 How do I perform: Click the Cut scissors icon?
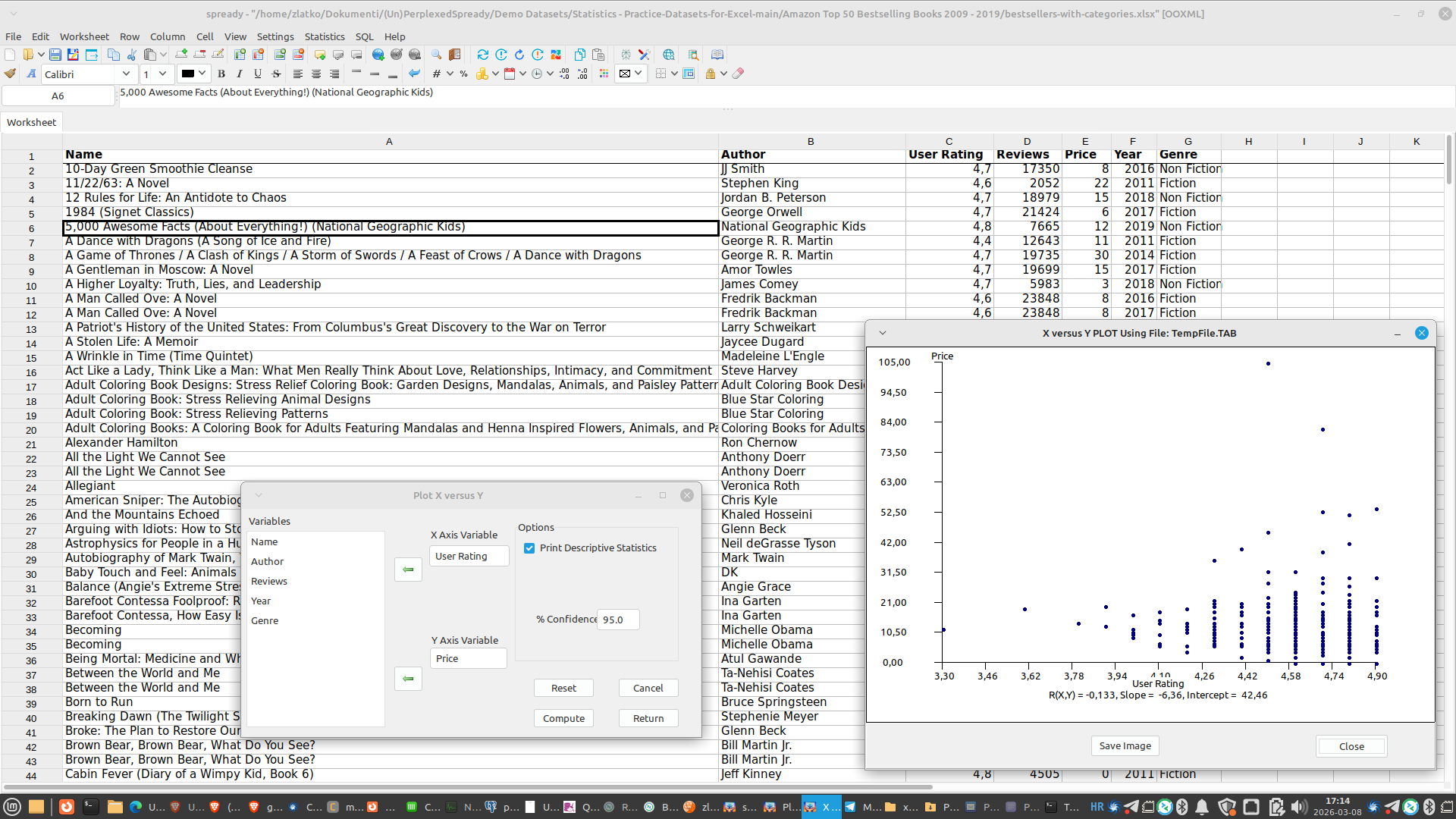point(132,55)
